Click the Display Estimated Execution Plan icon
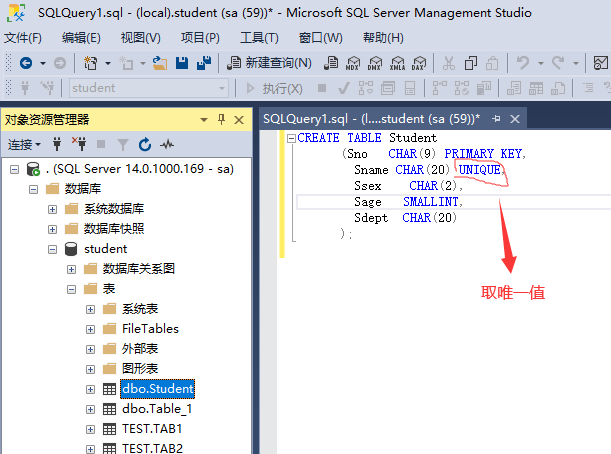The height and width of the screenshot is (454, 611). click(366, 88)
